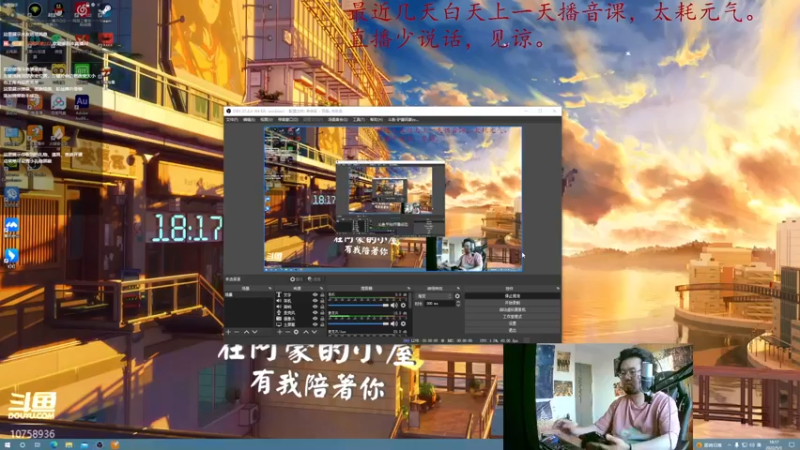Screen dimensions: 800x450
Task: Pop out the Scenes dock via header icon
Action: coord(270,288)
